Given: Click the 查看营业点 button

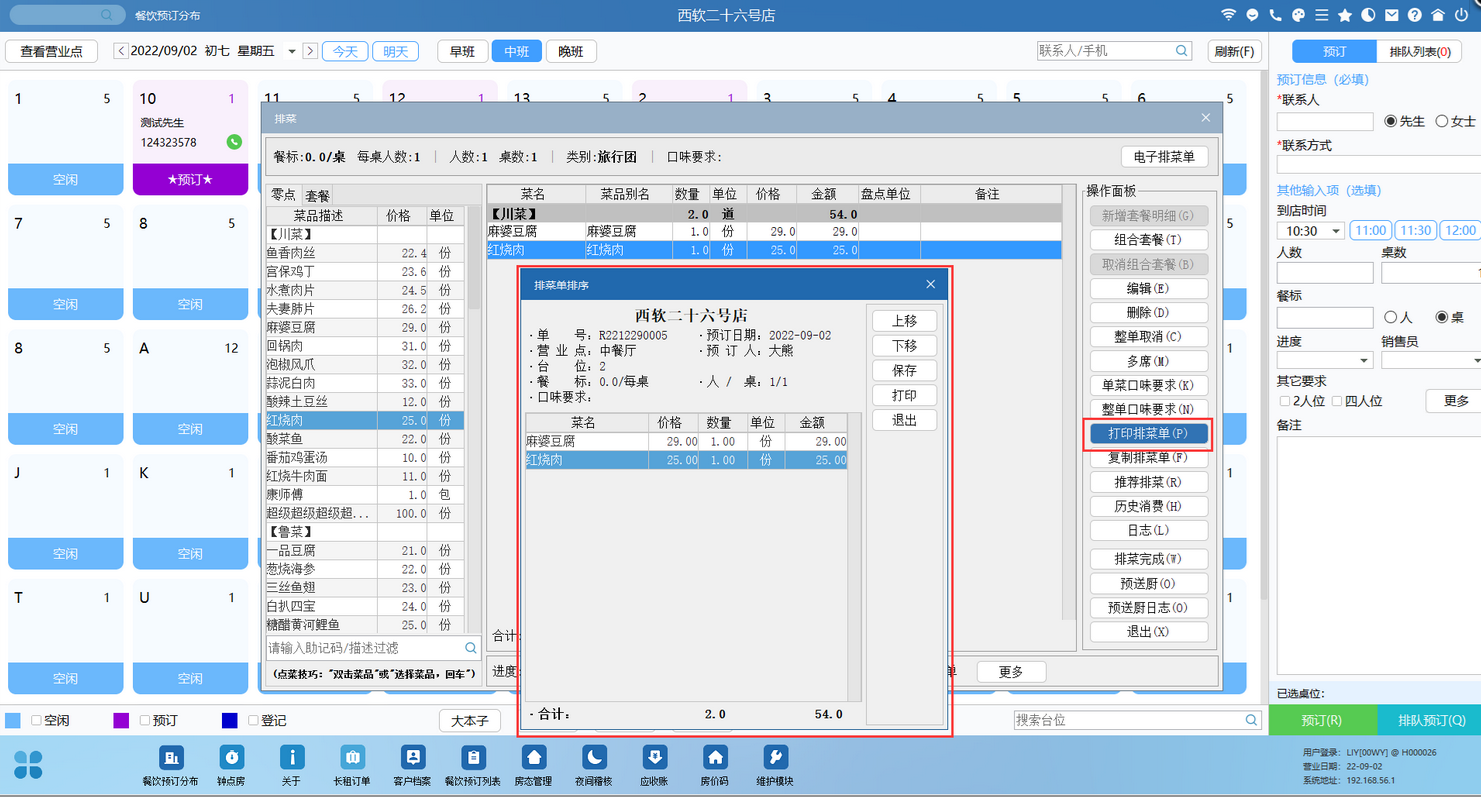Looking at the screenshot, I should point(51,51).
